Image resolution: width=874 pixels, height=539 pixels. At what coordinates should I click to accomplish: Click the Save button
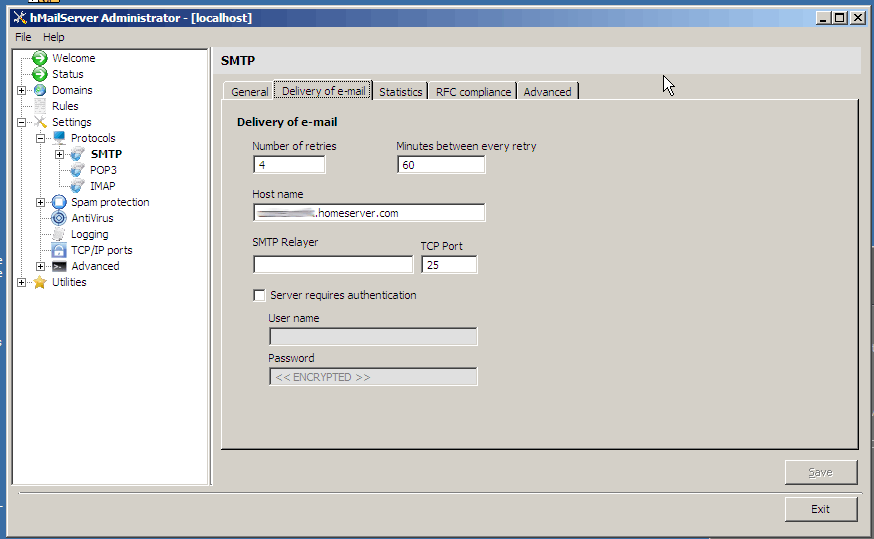(x=820, y=473)
